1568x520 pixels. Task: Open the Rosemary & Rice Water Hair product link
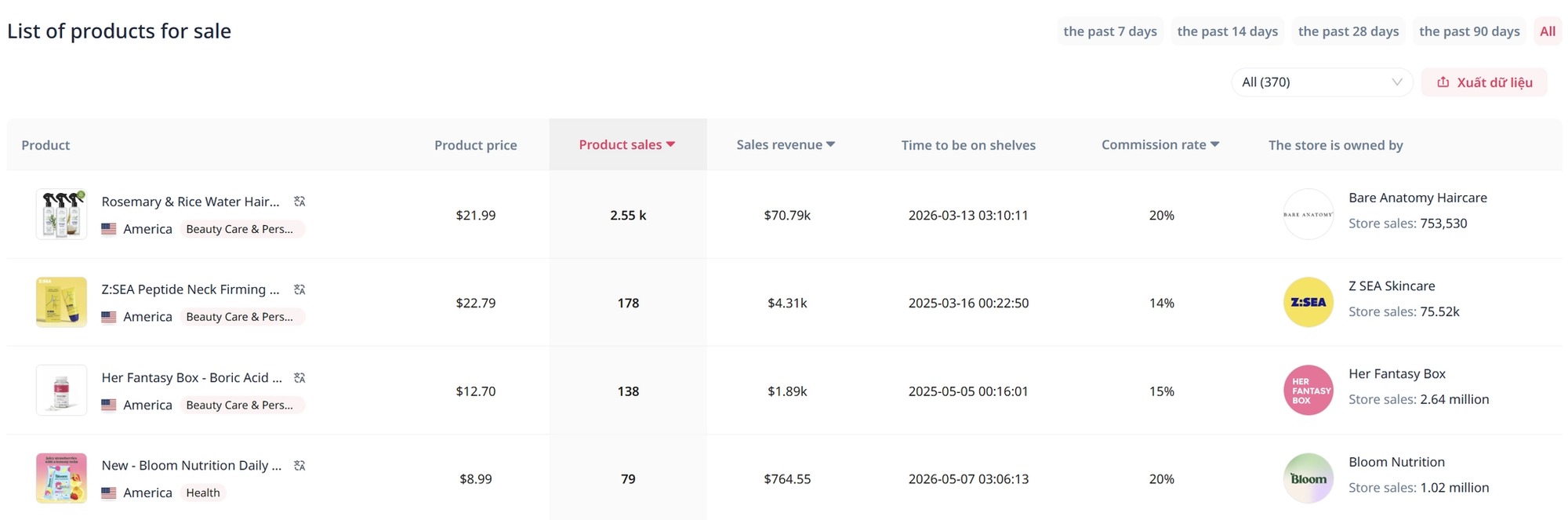click(191, 202)
